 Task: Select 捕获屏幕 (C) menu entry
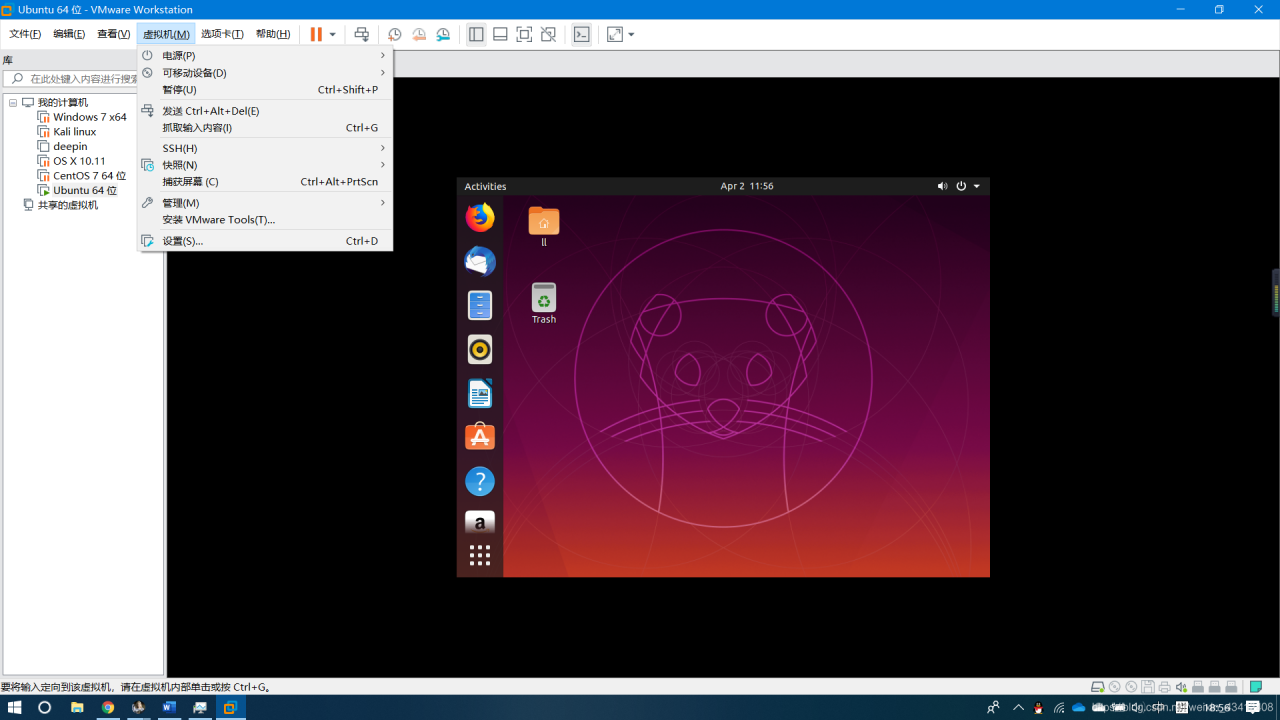coord(265,182)
